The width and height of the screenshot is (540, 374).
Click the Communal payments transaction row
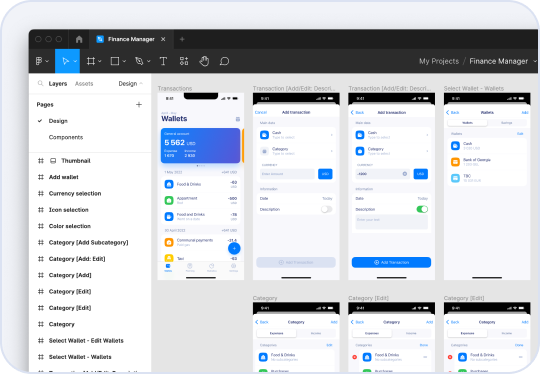coord(200,242)
